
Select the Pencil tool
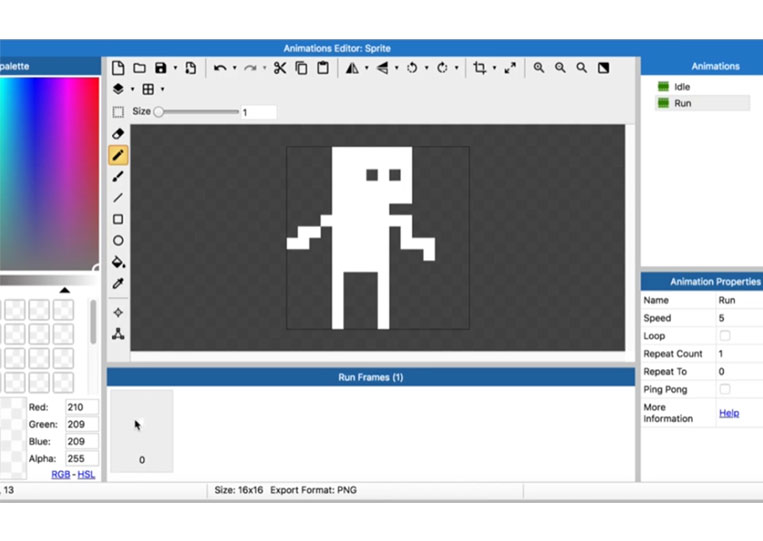118,155
